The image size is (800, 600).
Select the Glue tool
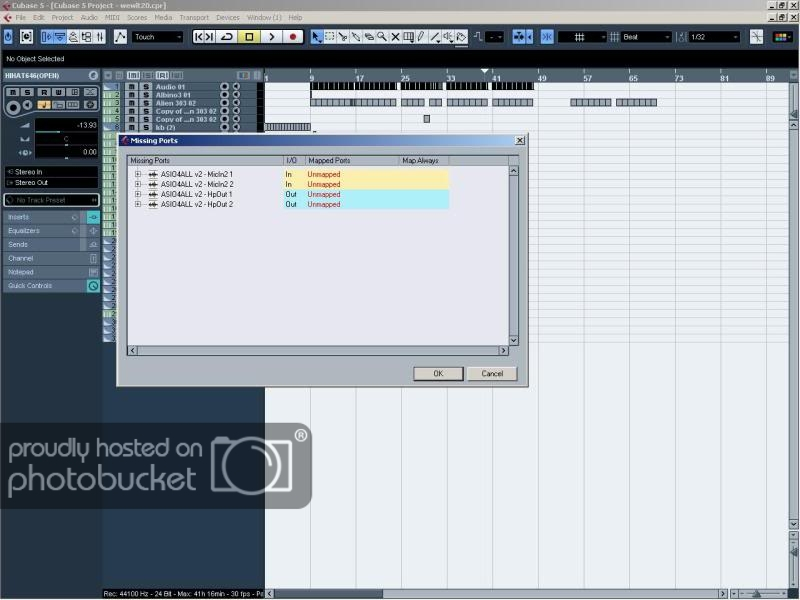pyautogui.click(x=356, y=37)
